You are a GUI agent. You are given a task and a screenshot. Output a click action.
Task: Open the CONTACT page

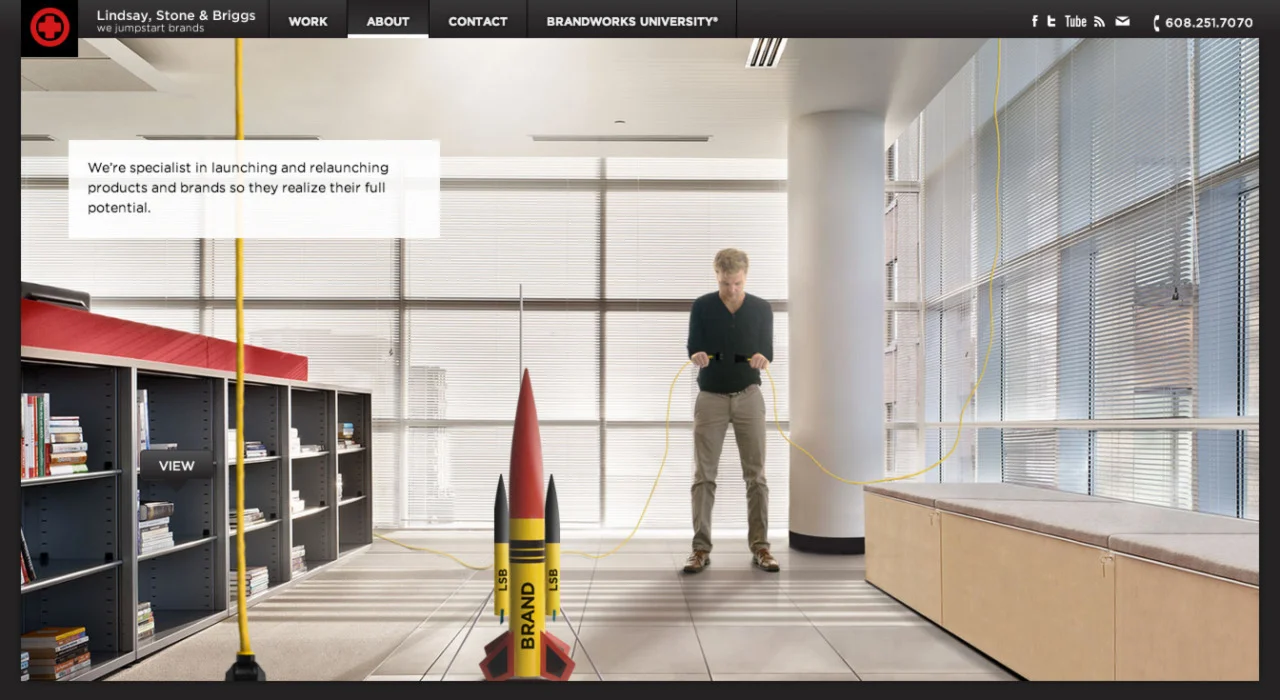[478, 20]
